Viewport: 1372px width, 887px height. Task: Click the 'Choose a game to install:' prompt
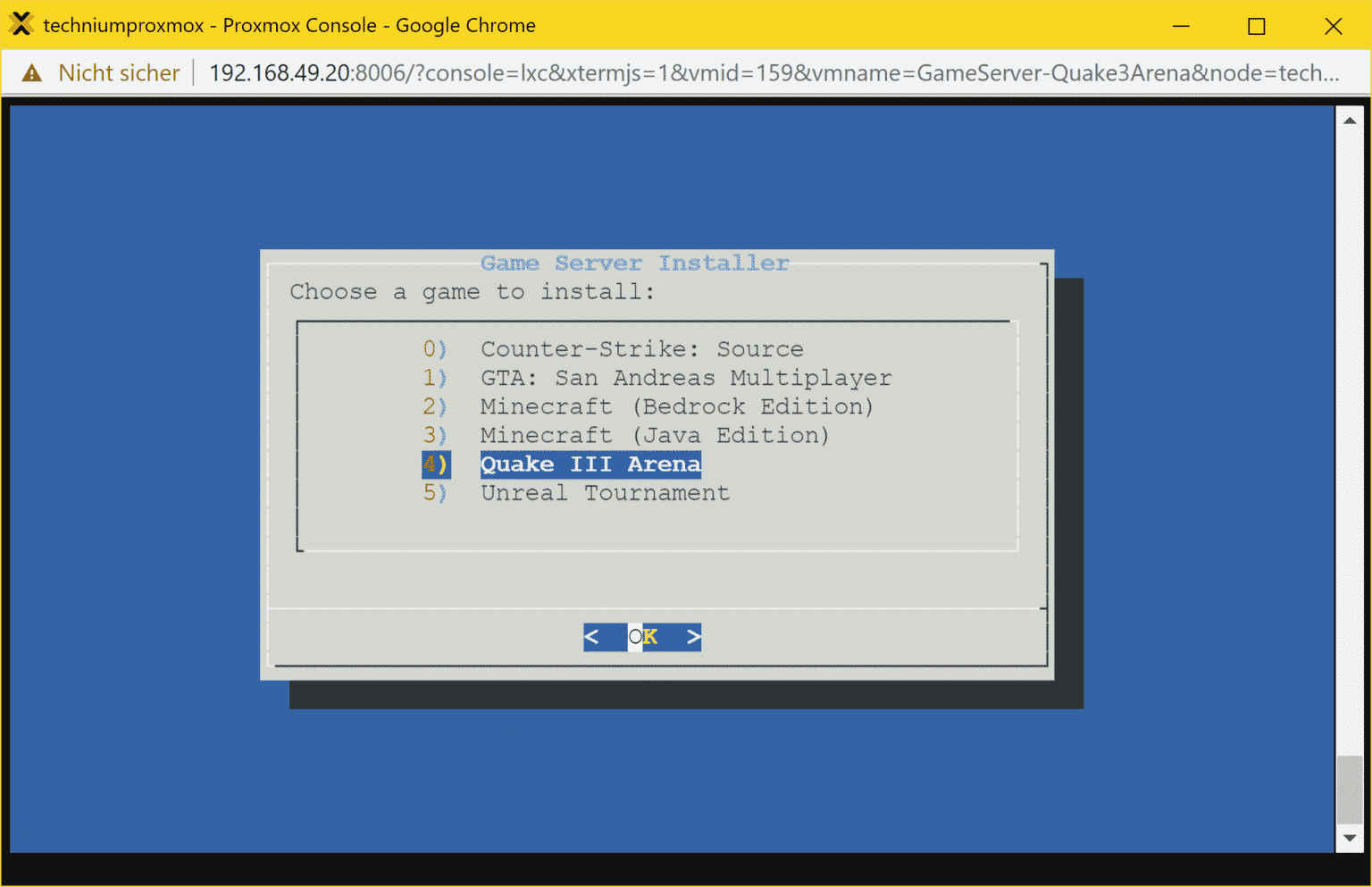pos(472,292)
